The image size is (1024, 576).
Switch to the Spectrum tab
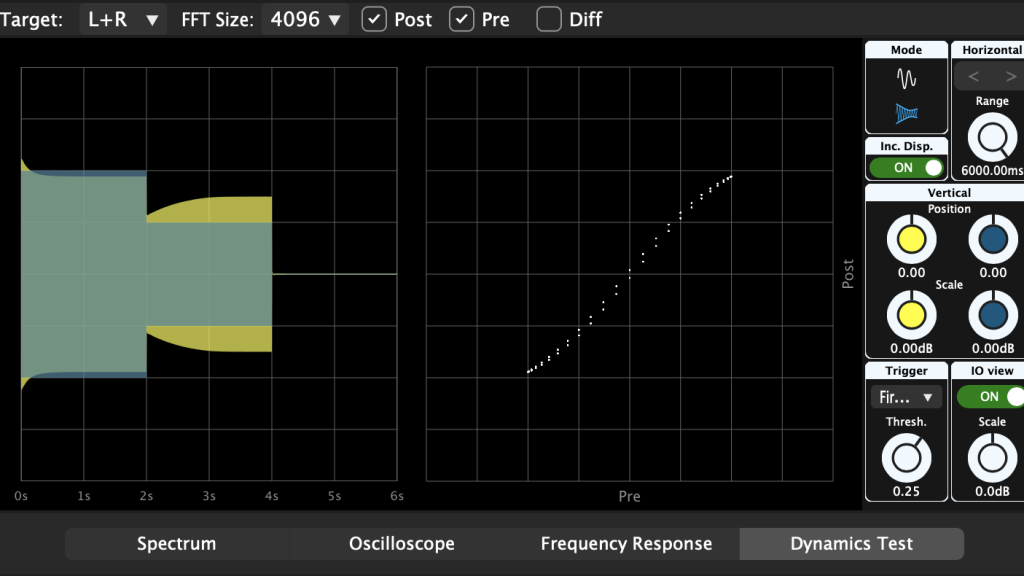[x=176, y=543]
